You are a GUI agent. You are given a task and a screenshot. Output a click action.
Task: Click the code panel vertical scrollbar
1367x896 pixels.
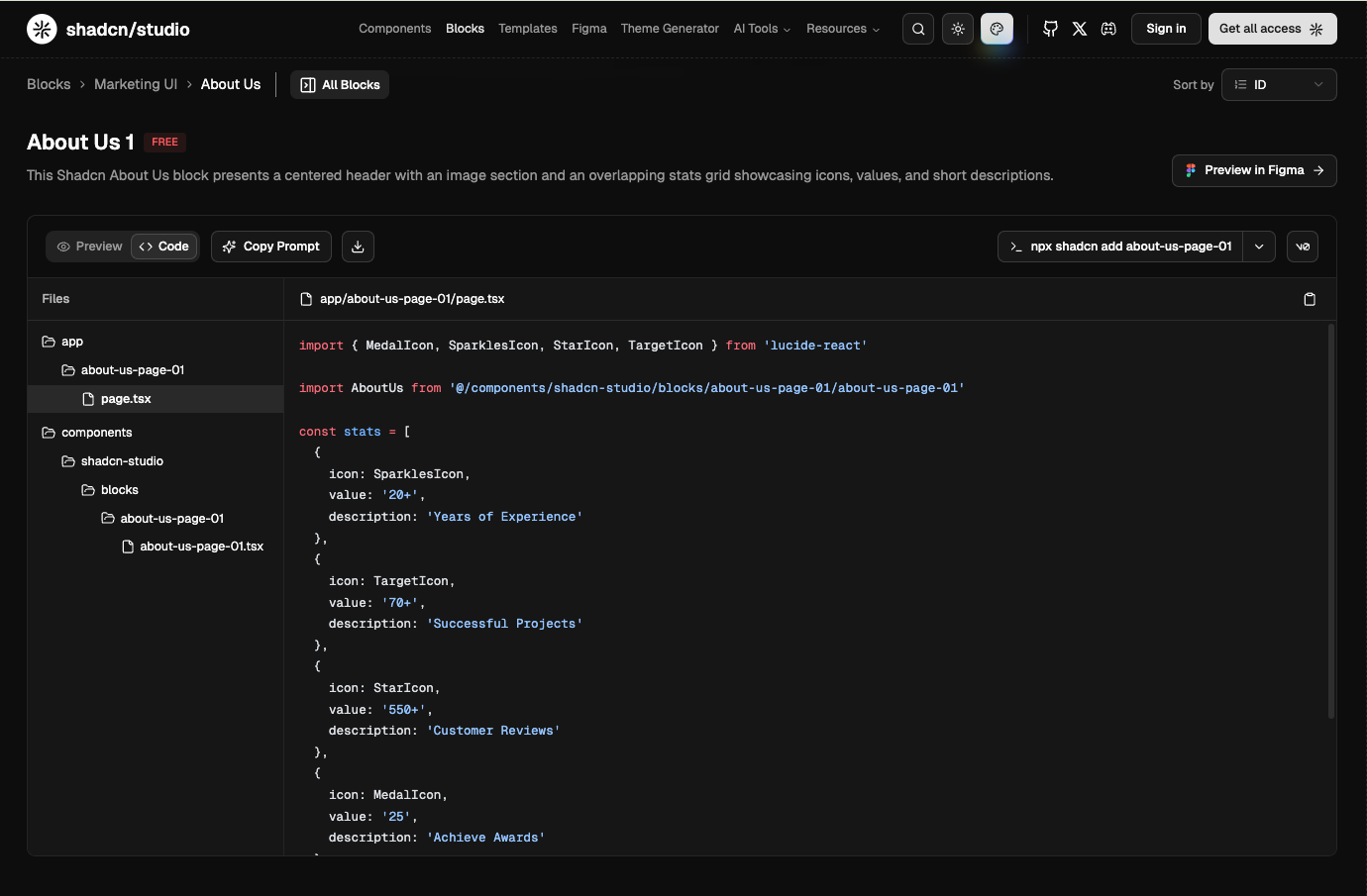[x=1330, y=520]
